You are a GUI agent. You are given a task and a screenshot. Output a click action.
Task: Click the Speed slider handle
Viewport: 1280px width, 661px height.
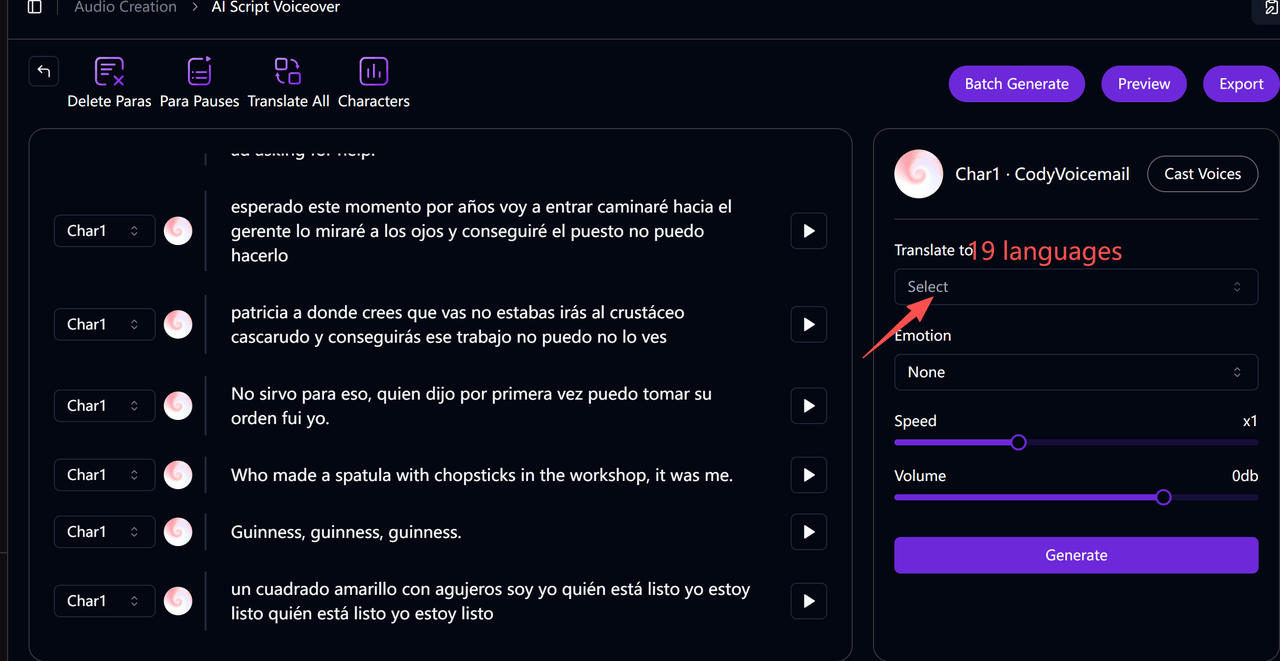[1018, 442]
